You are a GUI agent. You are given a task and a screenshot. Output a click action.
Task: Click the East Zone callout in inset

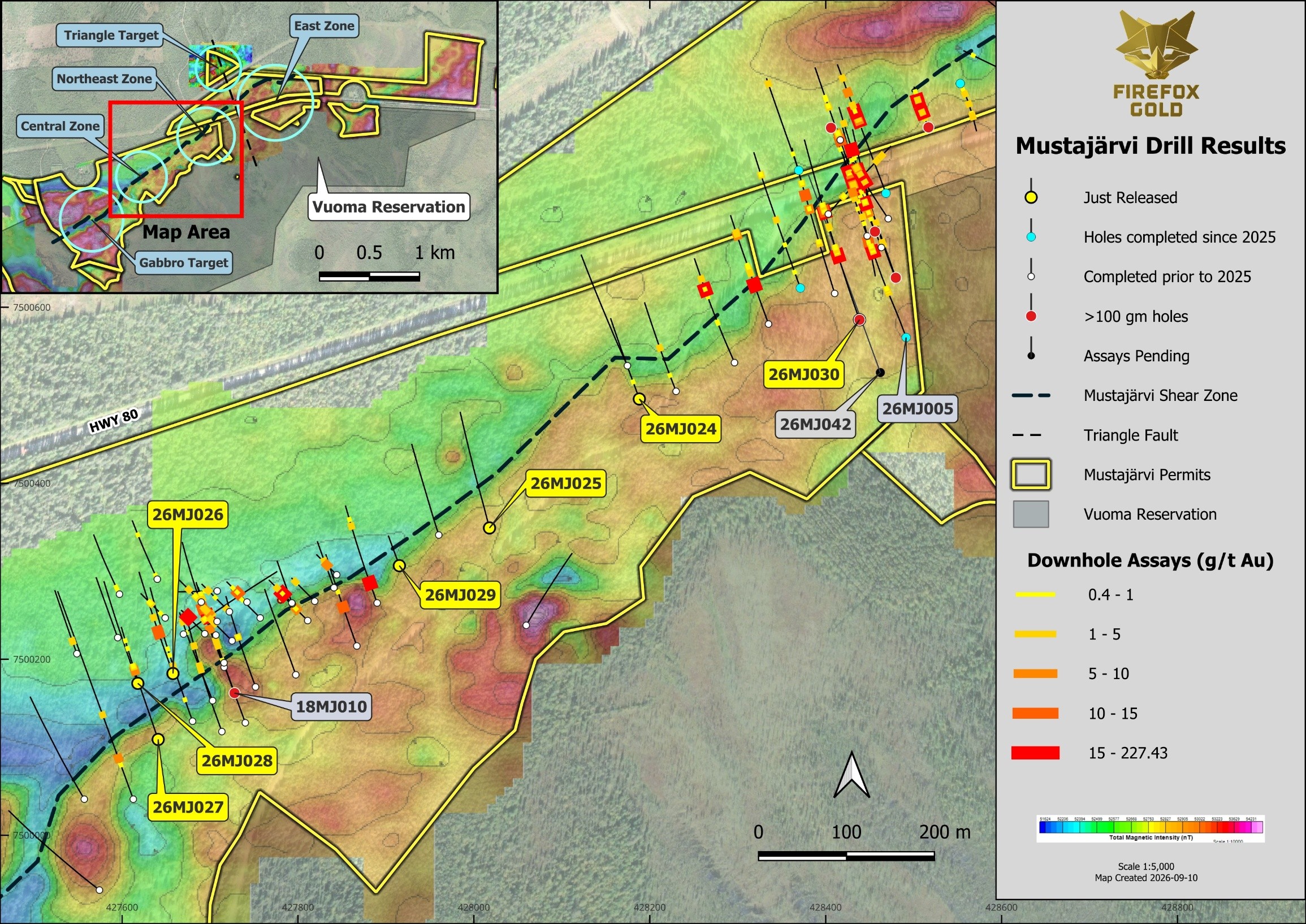pyautogui.click(x=323, y=26)
